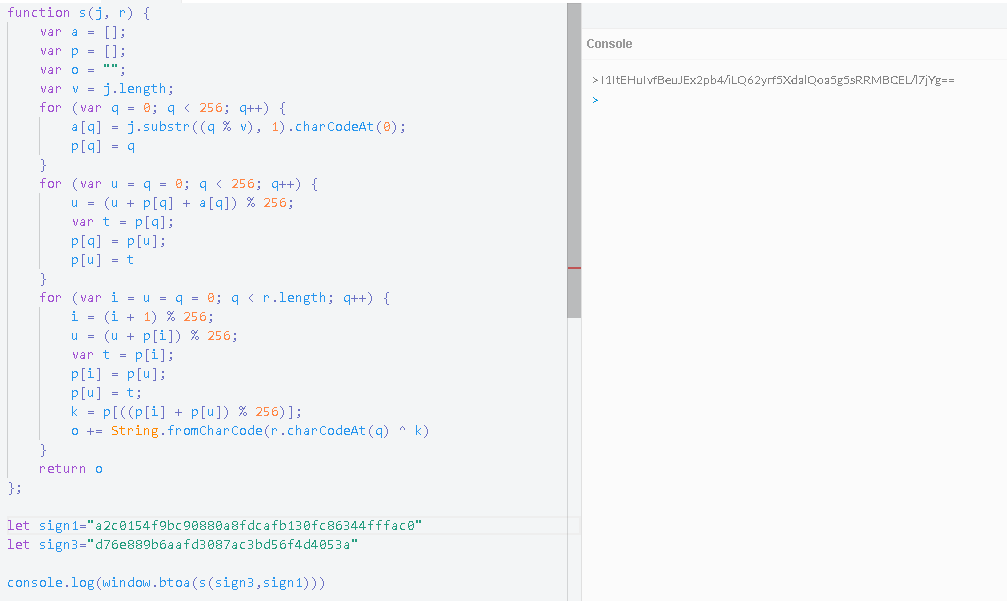Click the closing brace ending the function
This screenshot has height=601, width=1007.
[10, 487]
